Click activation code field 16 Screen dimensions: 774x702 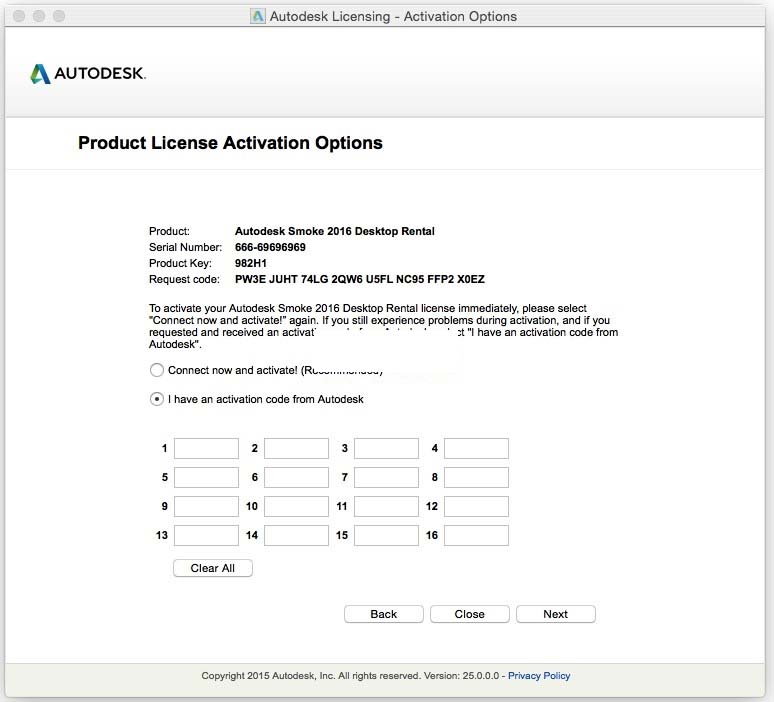(x=476, y=536)
